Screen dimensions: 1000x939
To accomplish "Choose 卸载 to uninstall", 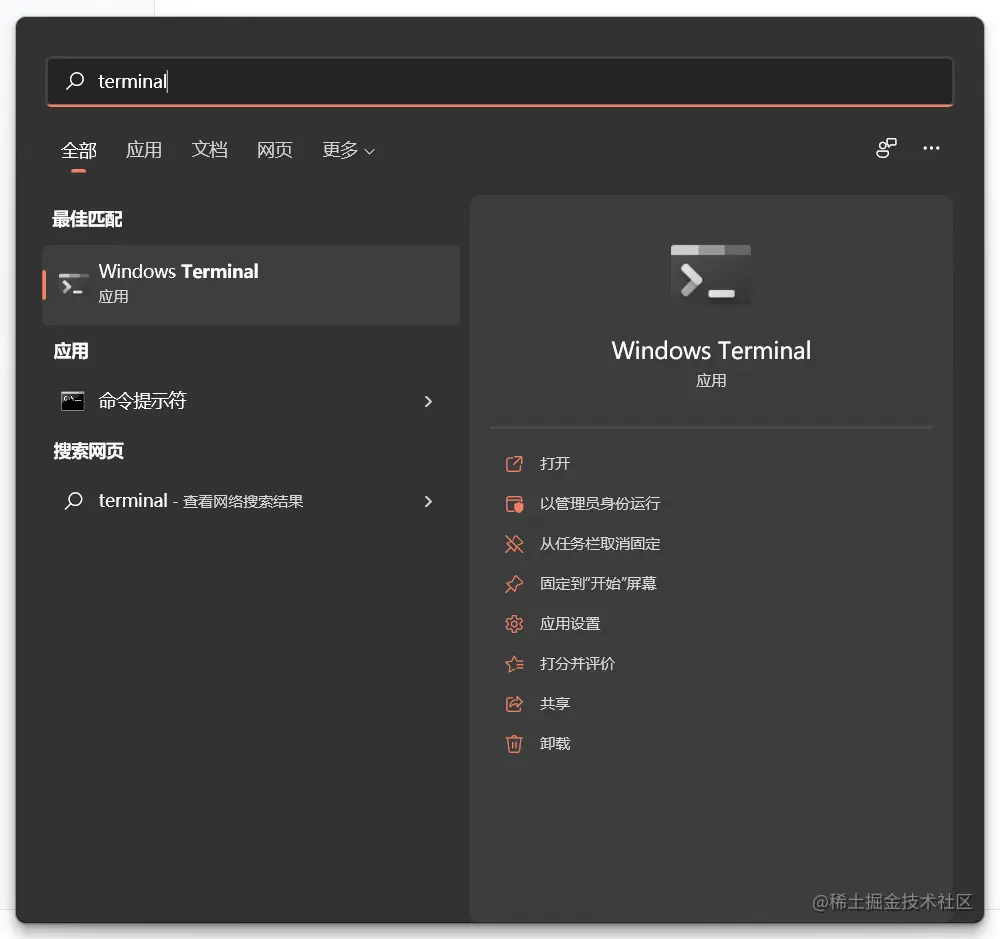I will pos(555,744).
